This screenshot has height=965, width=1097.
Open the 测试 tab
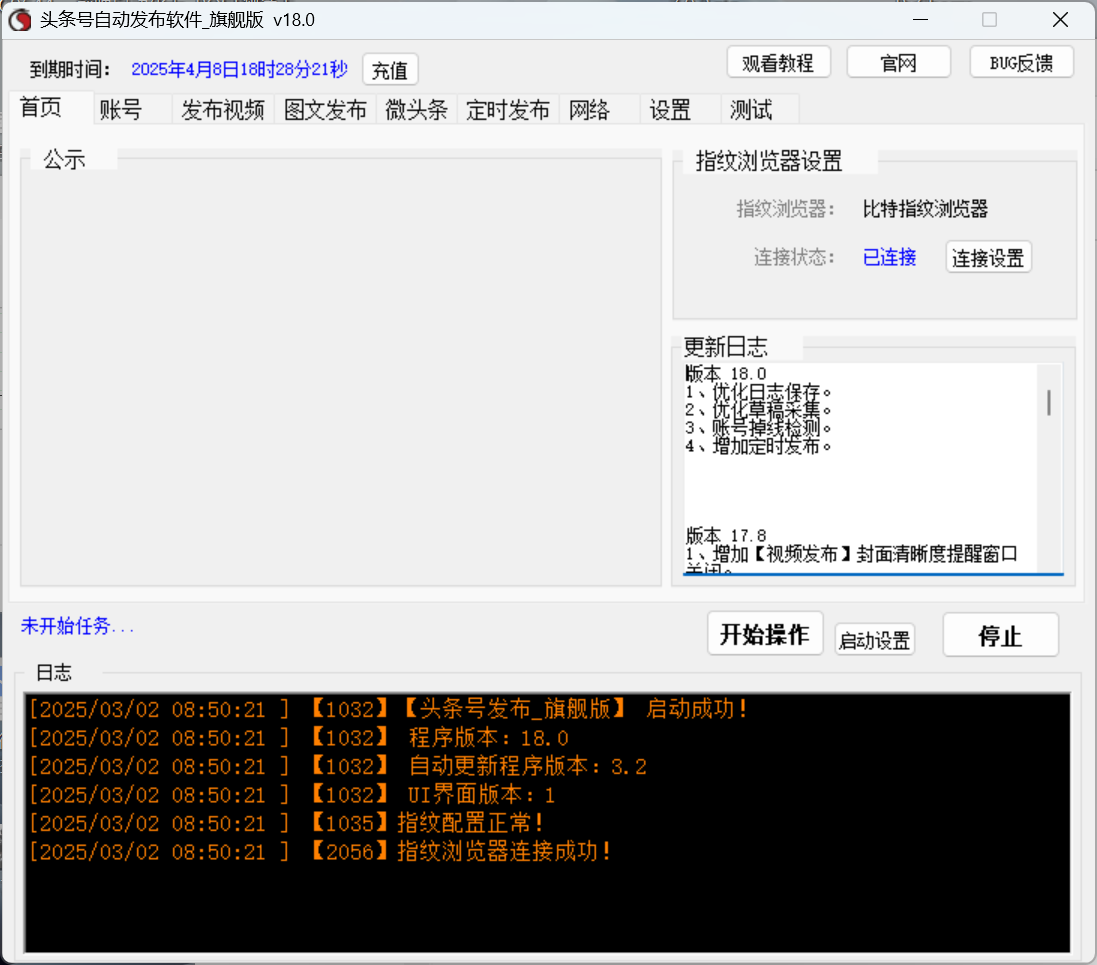[761, 110]
